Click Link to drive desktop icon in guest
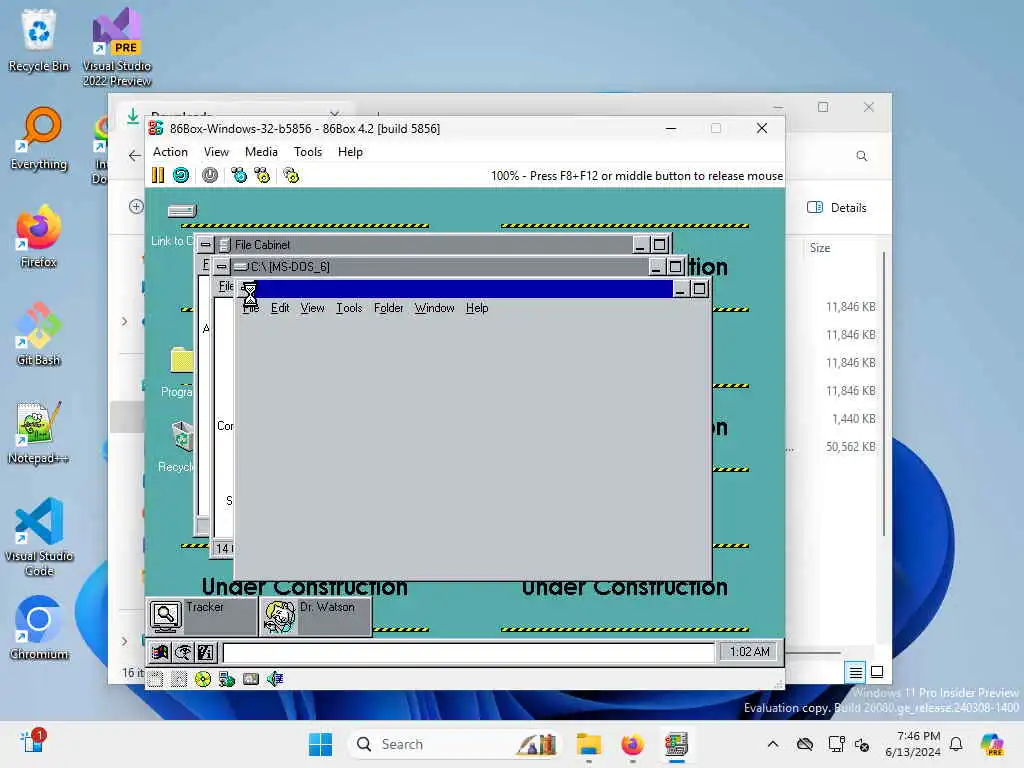The height and width of the screenshot is (768, 1024). pyautogui.click(x=182, y=211)
